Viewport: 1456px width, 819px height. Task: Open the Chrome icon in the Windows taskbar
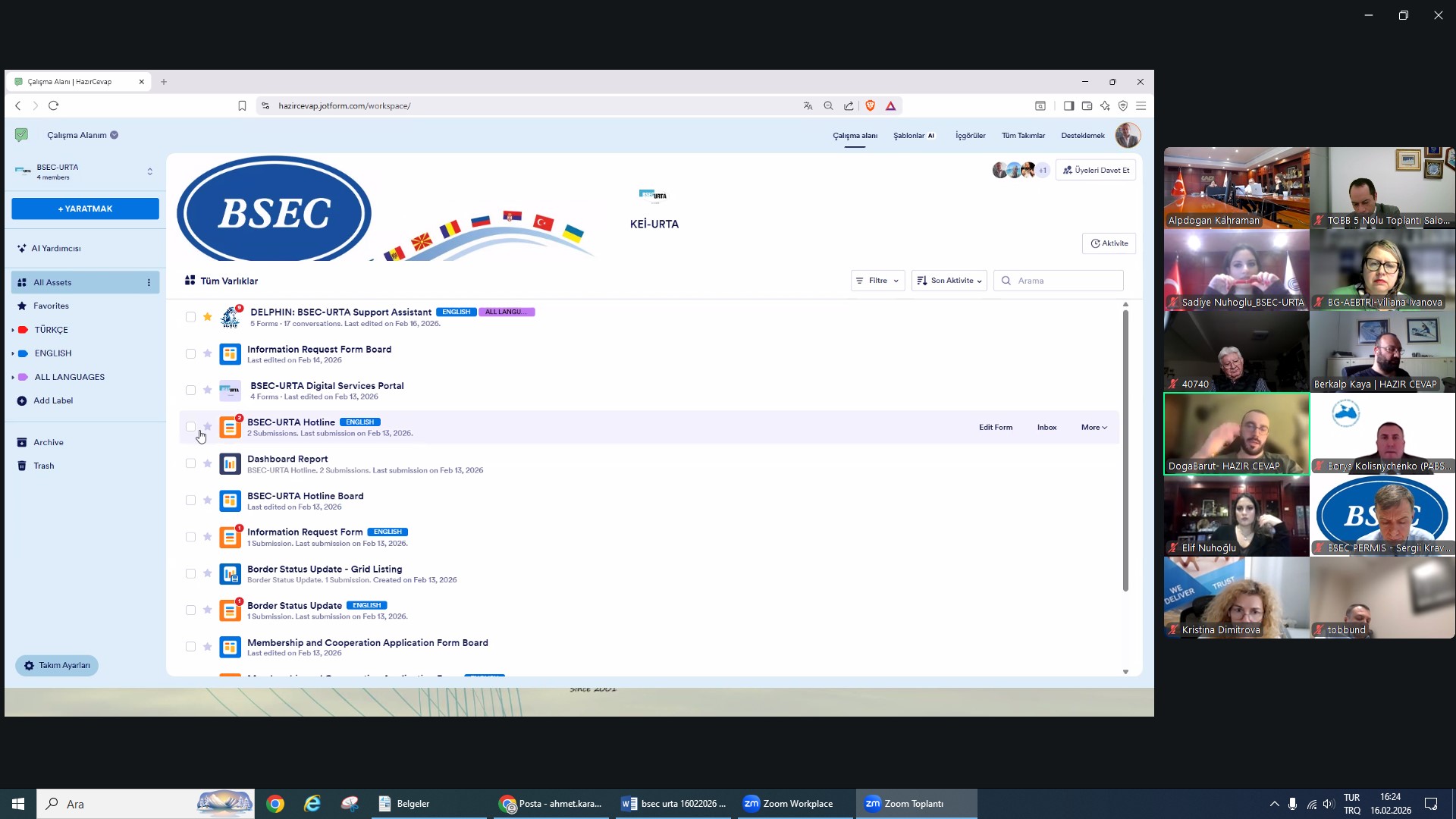[x=275, y=804]
